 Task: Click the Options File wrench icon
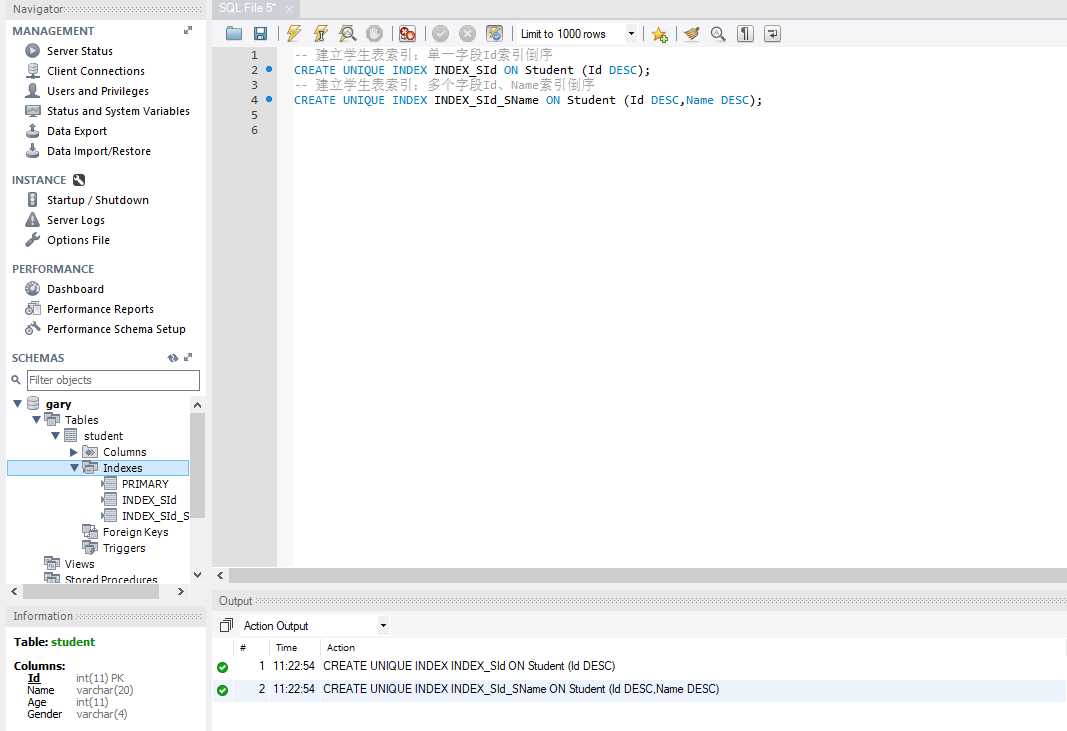pos(32,240)
